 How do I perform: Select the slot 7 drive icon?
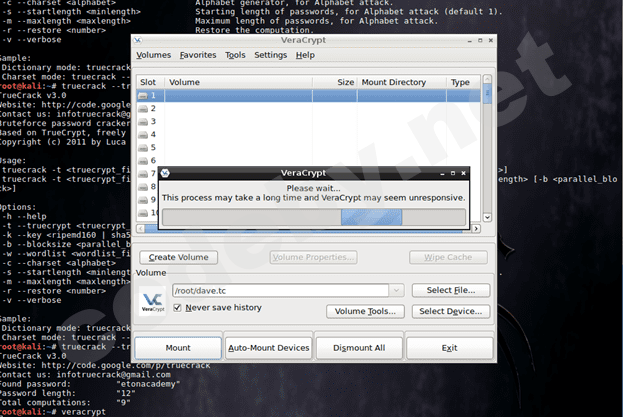(143, 174)
